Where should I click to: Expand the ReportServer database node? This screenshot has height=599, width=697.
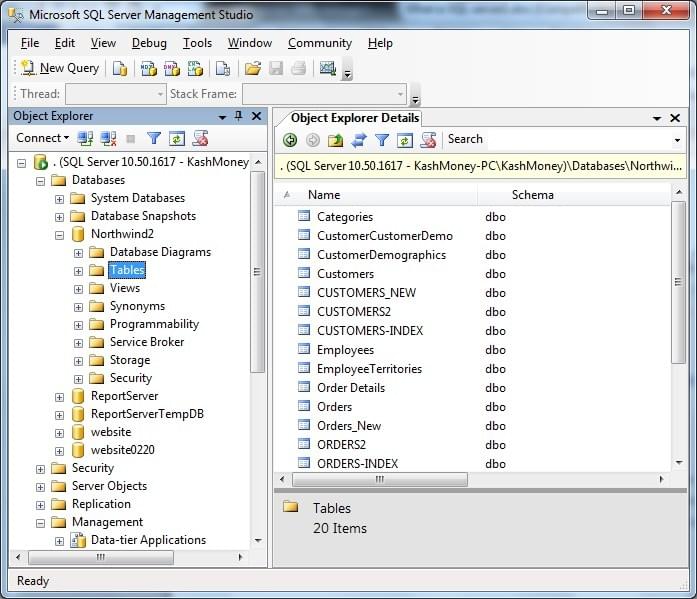(x=59, y=397)
